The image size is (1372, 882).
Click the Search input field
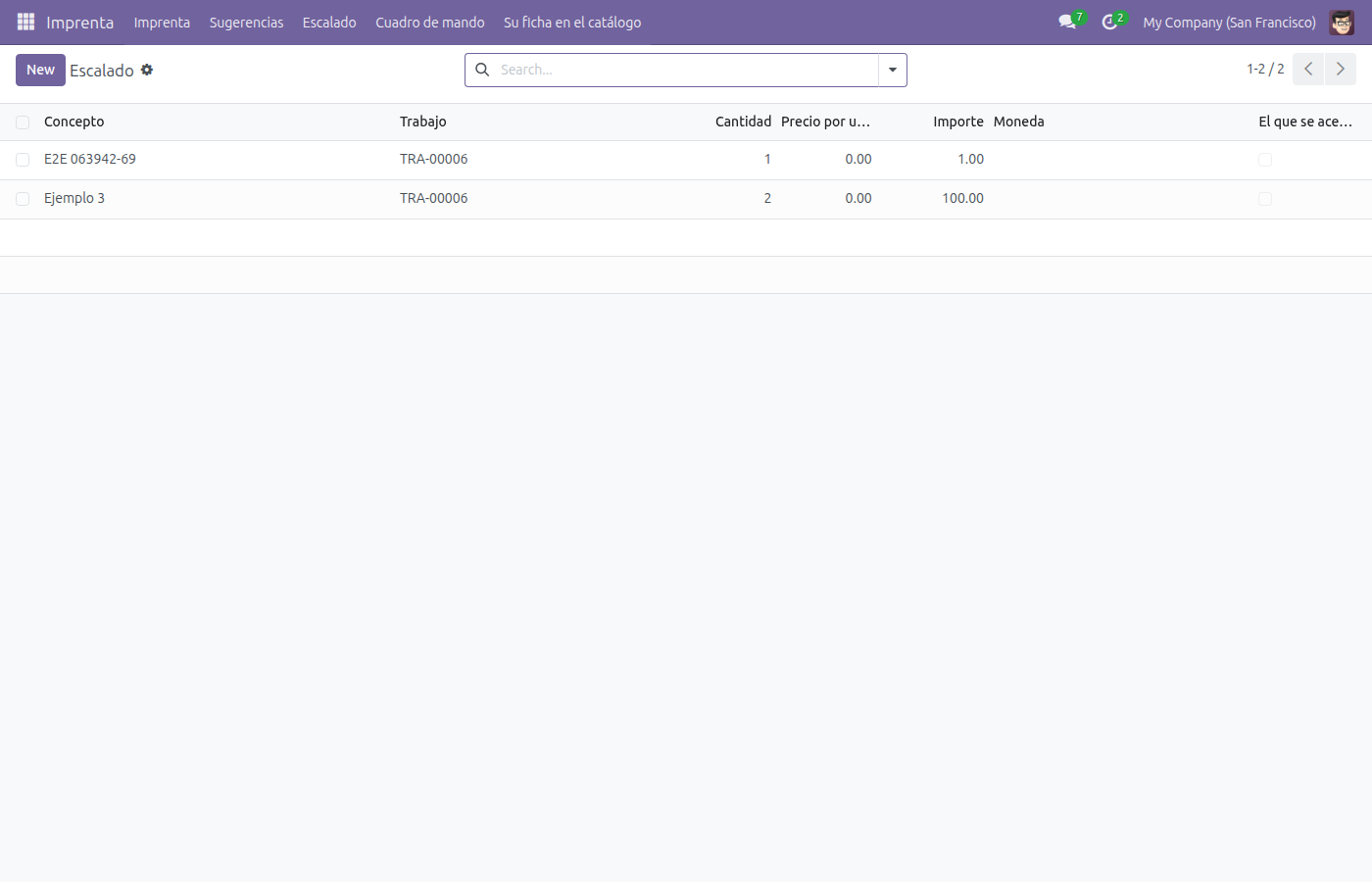[x=686, y=70]
